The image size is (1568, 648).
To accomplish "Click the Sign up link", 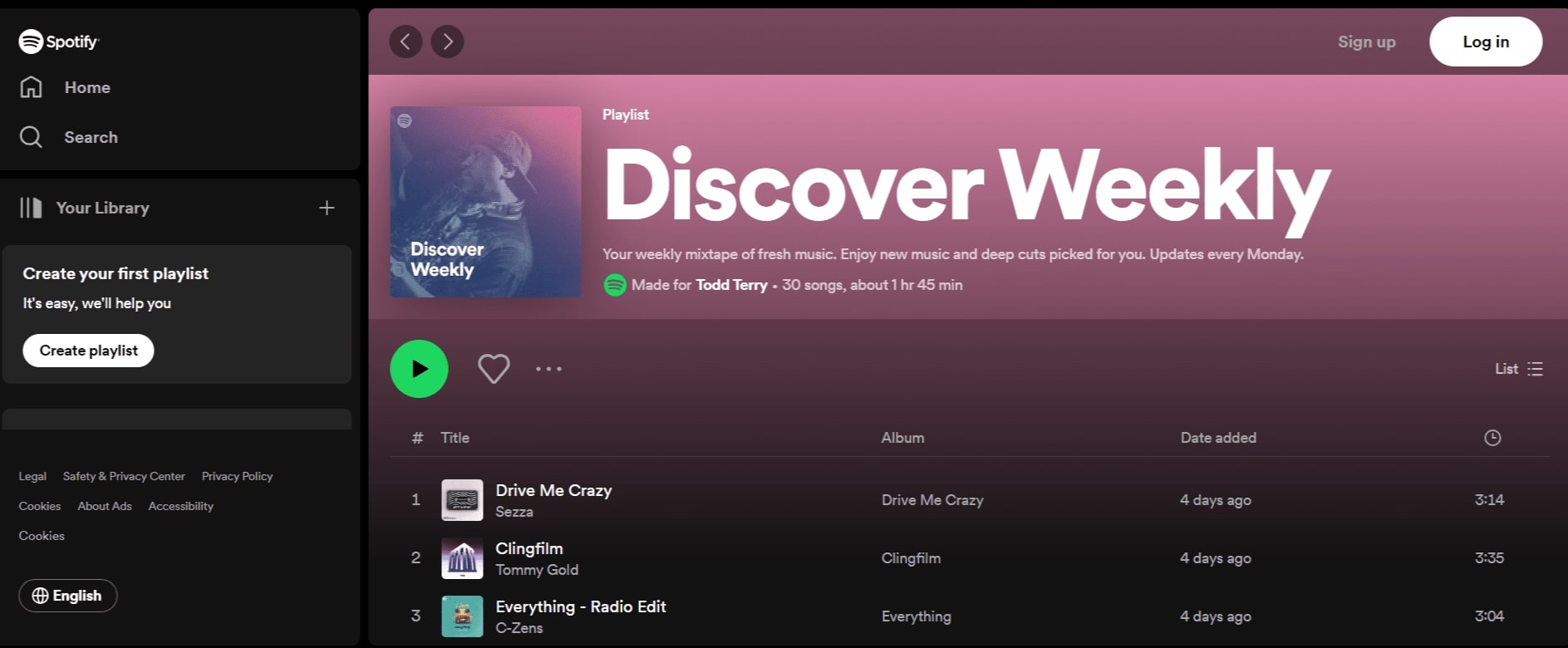I will (1366, 42).
